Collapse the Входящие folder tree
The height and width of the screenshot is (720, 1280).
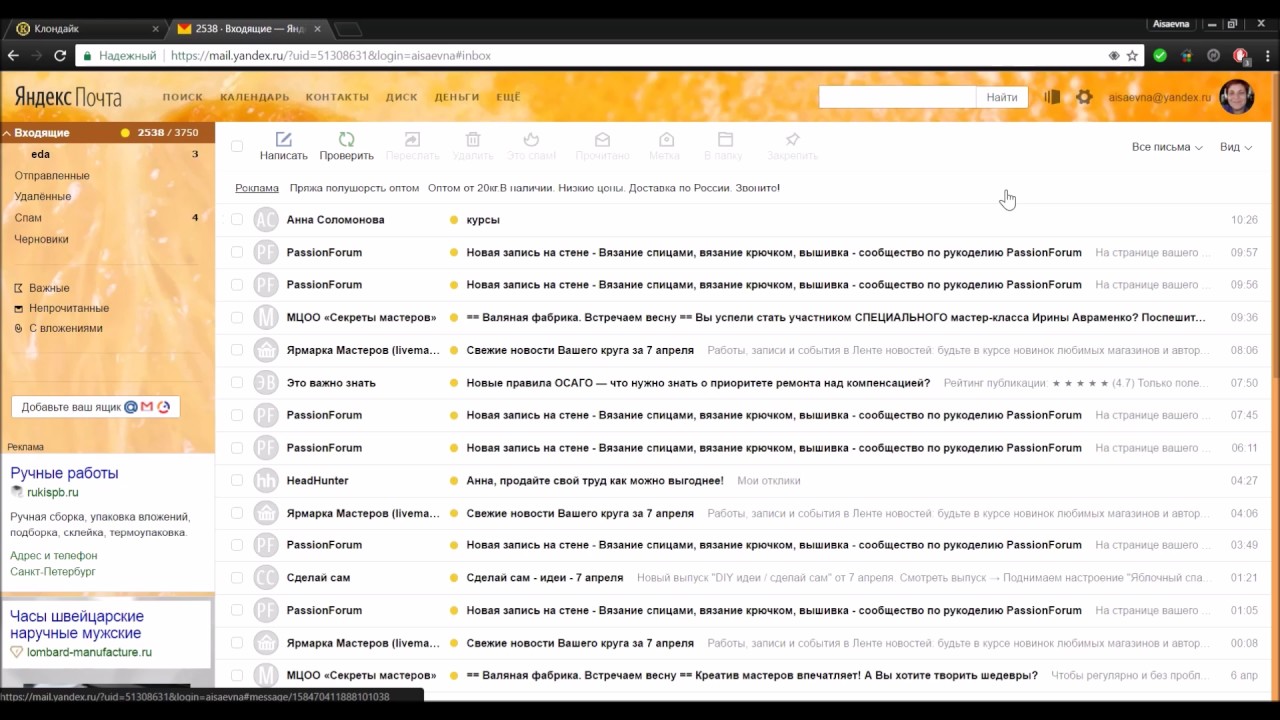tap(6, 133)
